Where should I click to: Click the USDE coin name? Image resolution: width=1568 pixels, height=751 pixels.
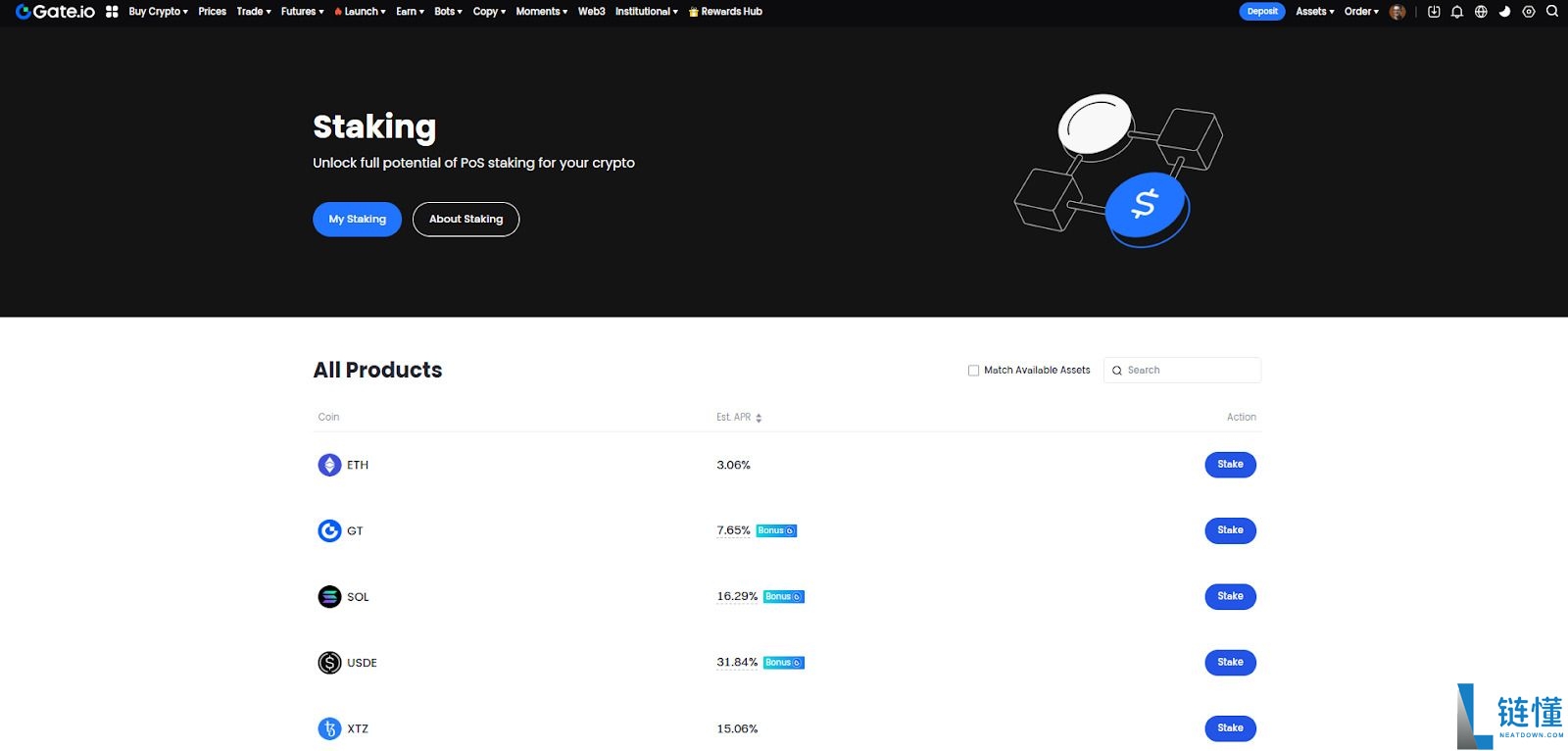pos(362,663)
